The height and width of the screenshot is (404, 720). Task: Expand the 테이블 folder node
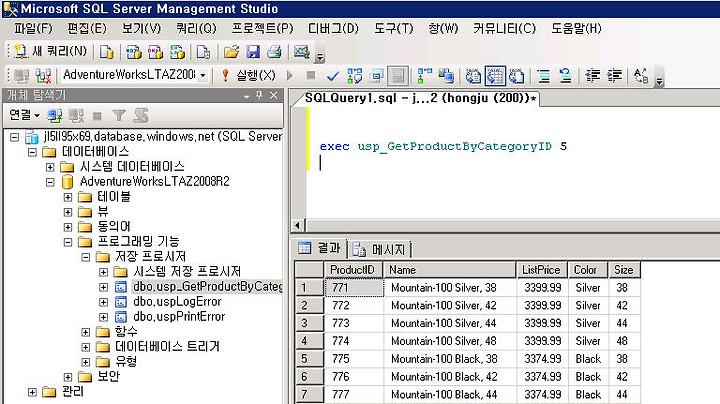click(68, 197)
